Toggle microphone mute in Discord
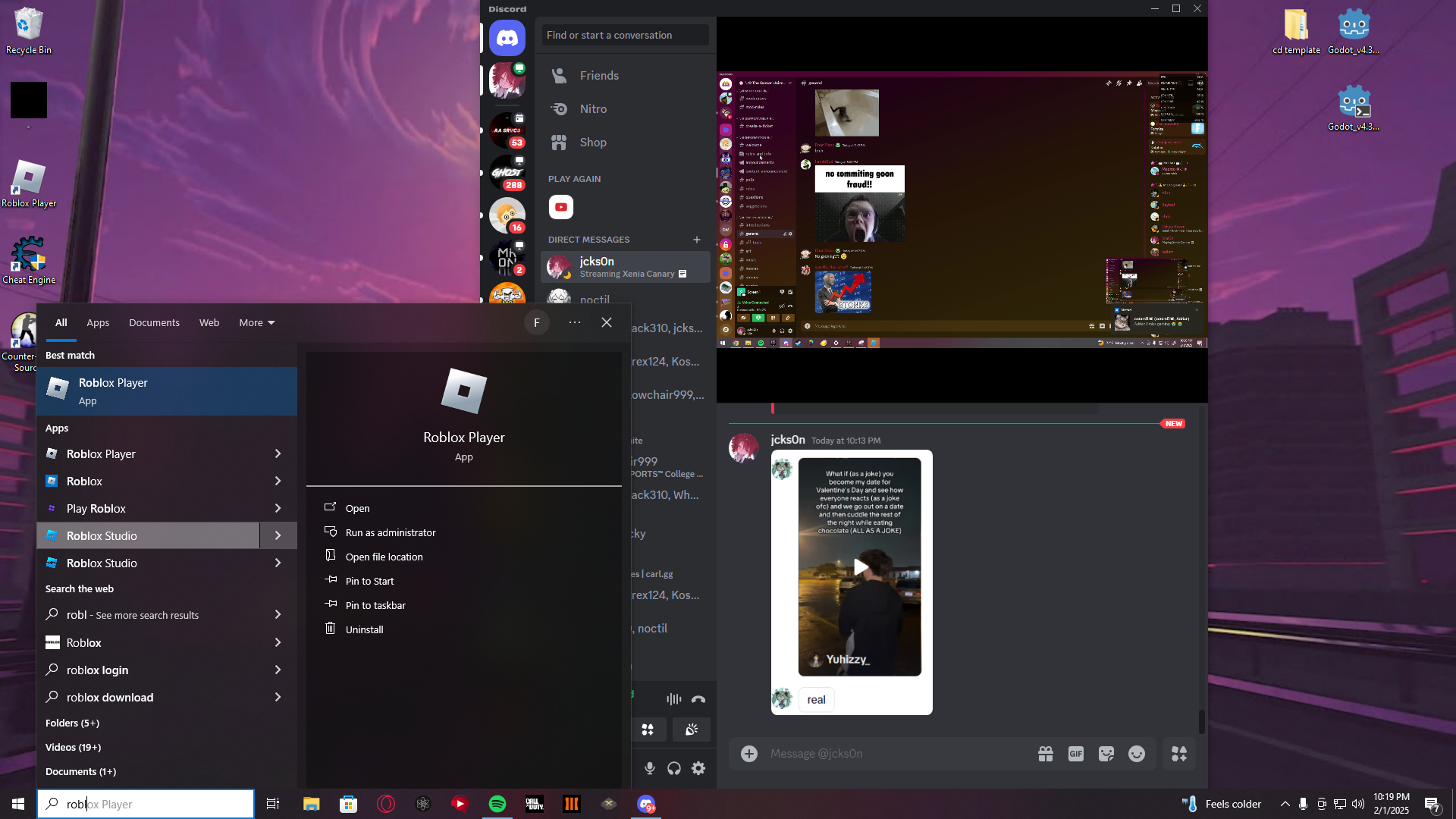This screenshot has height=819, width=1456. (x=650, y=768)
